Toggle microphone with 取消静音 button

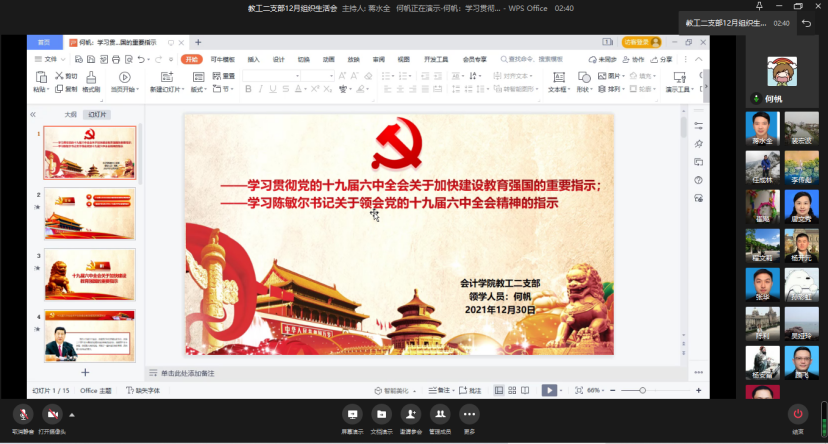coord(24,414)
